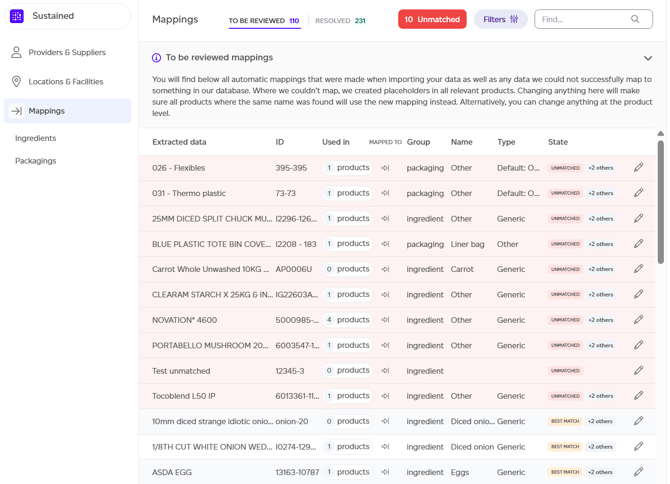
Task: Click mapped-to arrow icon in ASDA EGG row
Action: [385, 472]
